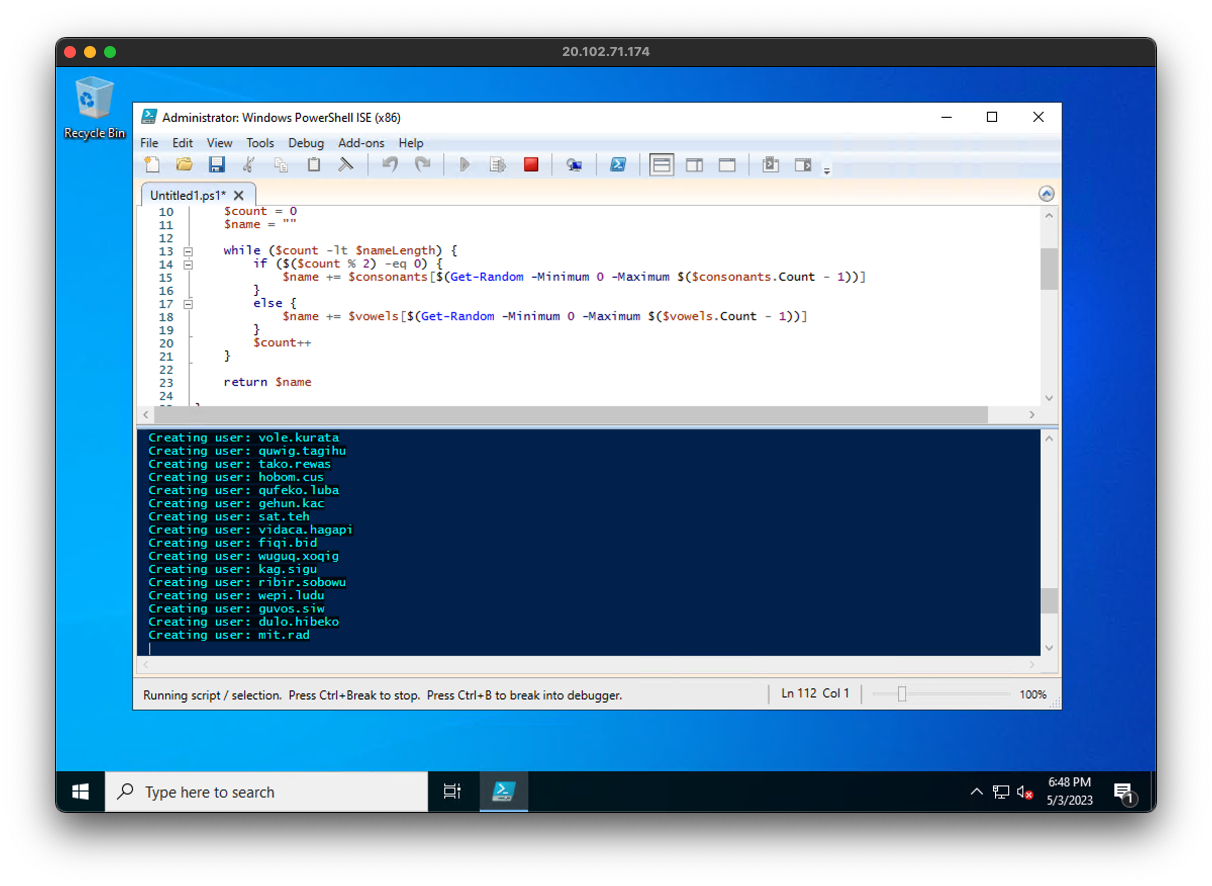The height and width of the screenshot is (886, 1212).
Task: Stop the running script via red Stop icon
Action: tap(531, 164)
